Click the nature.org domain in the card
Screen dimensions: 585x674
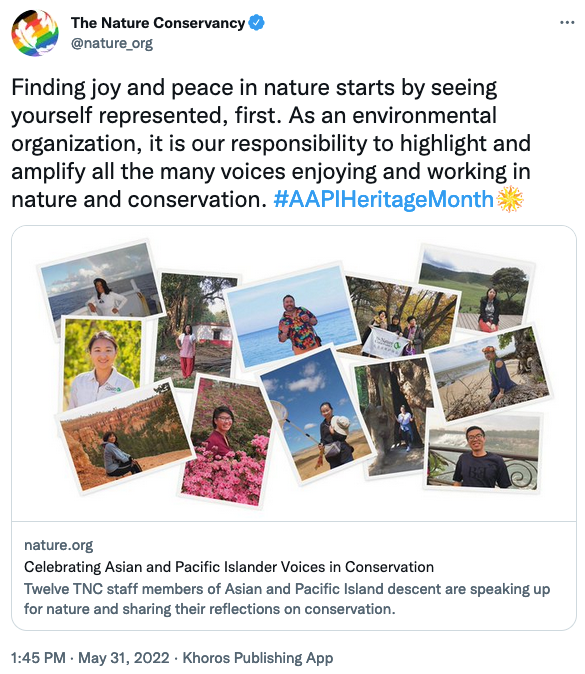pos(58,545)
